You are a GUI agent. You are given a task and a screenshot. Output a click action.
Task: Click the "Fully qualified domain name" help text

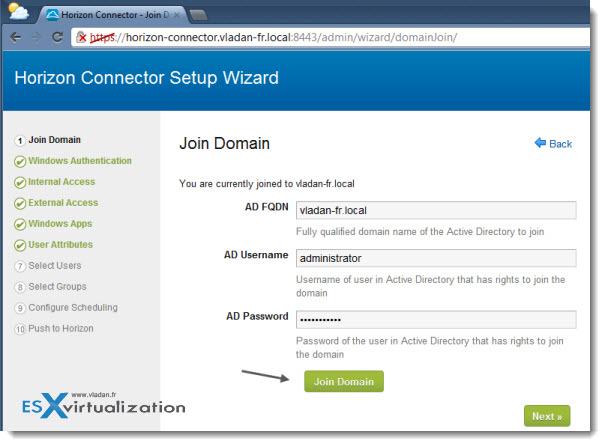(420, 231)
